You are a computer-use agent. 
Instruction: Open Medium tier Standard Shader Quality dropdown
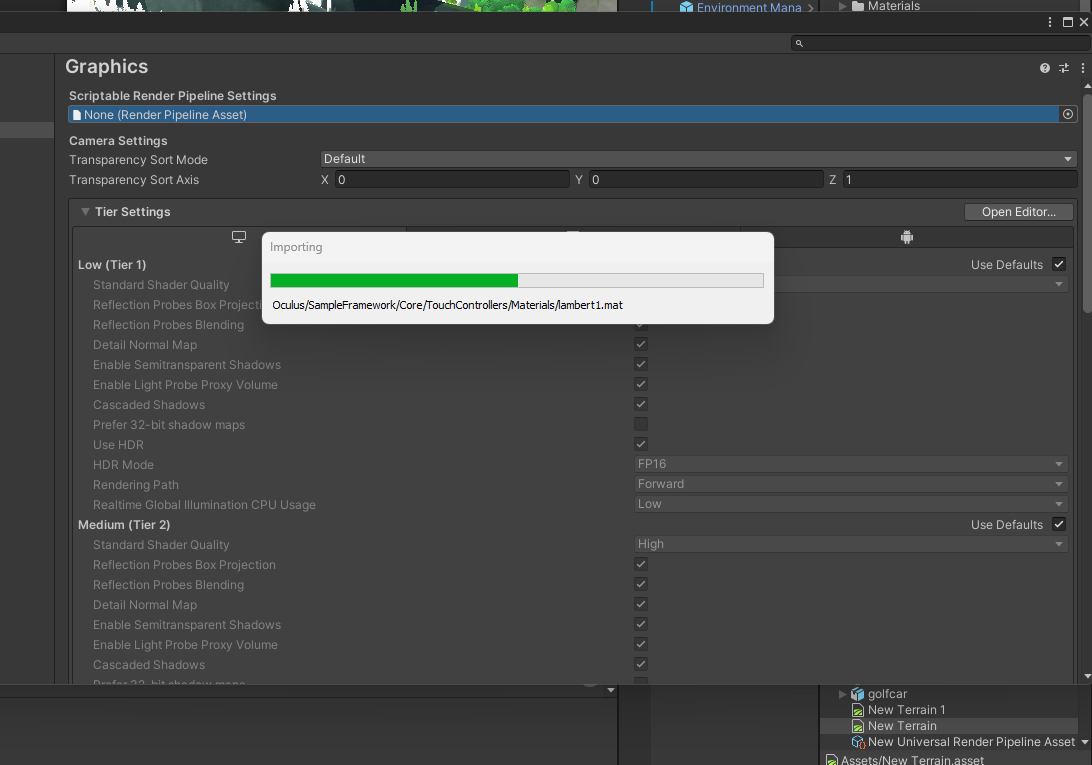(851, 543)
